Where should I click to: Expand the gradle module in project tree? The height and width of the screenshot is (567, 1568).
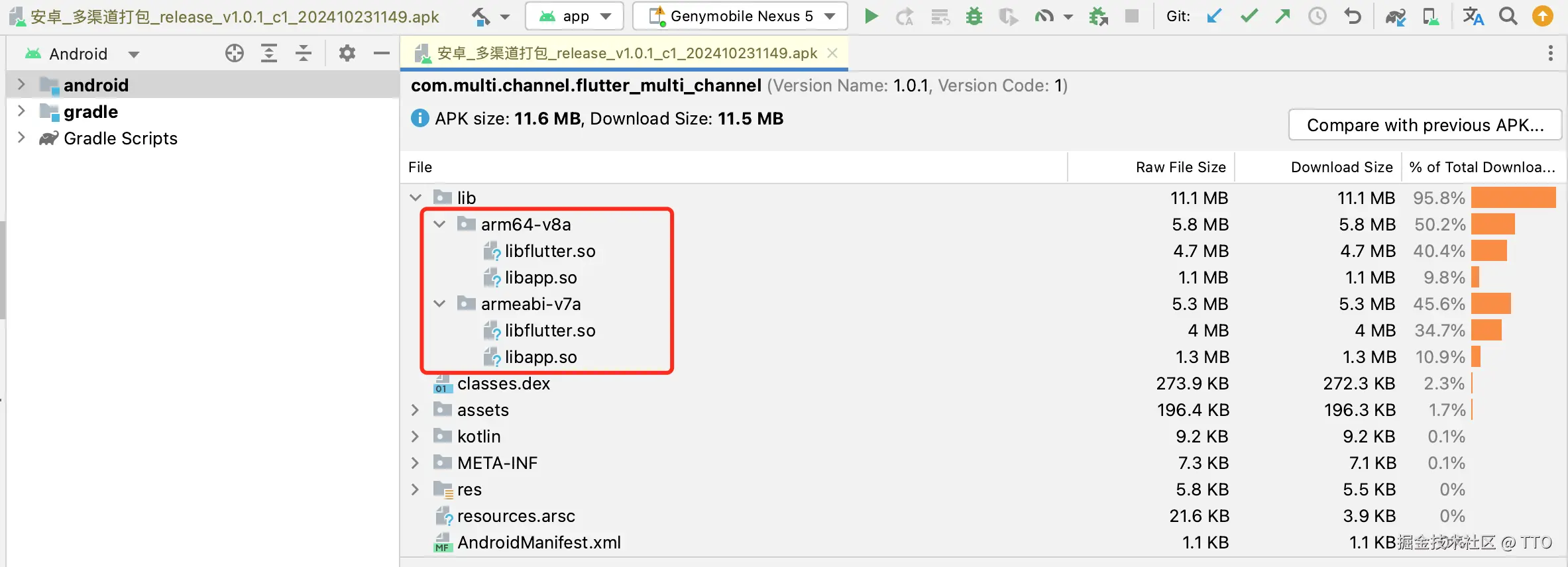point(21,111)
